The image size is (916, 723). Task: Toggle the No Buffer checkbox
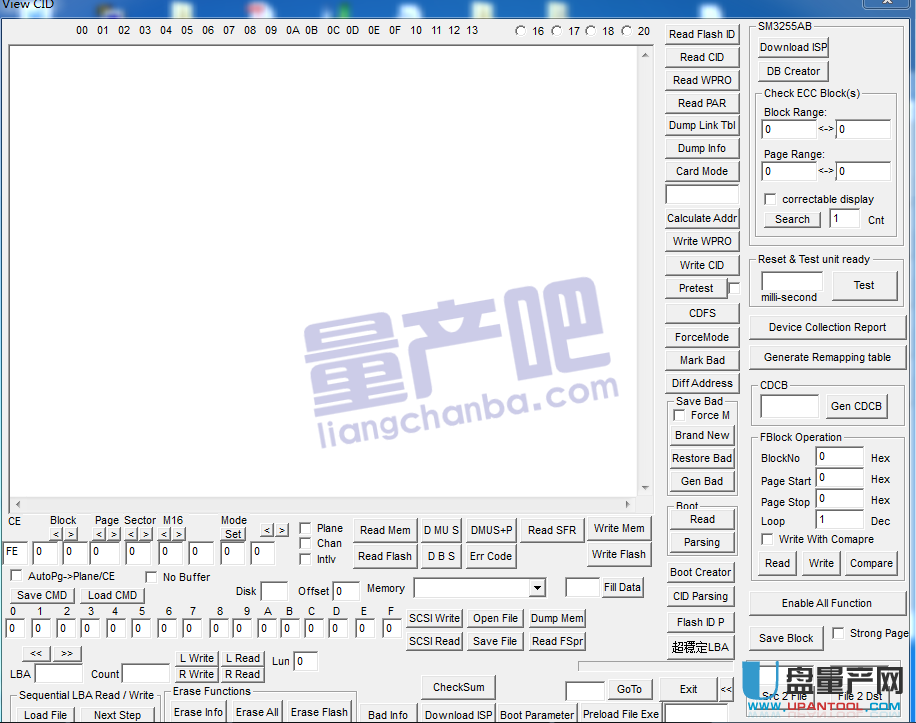click(151, 577)
